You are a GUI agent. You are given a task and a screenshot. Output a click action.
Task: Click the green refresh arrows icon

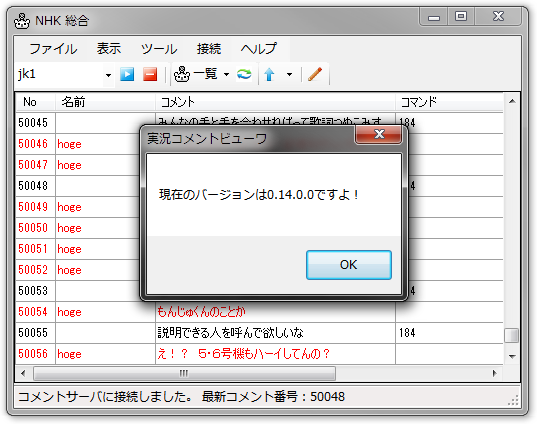pyautogui.click(x=244, y=74)
